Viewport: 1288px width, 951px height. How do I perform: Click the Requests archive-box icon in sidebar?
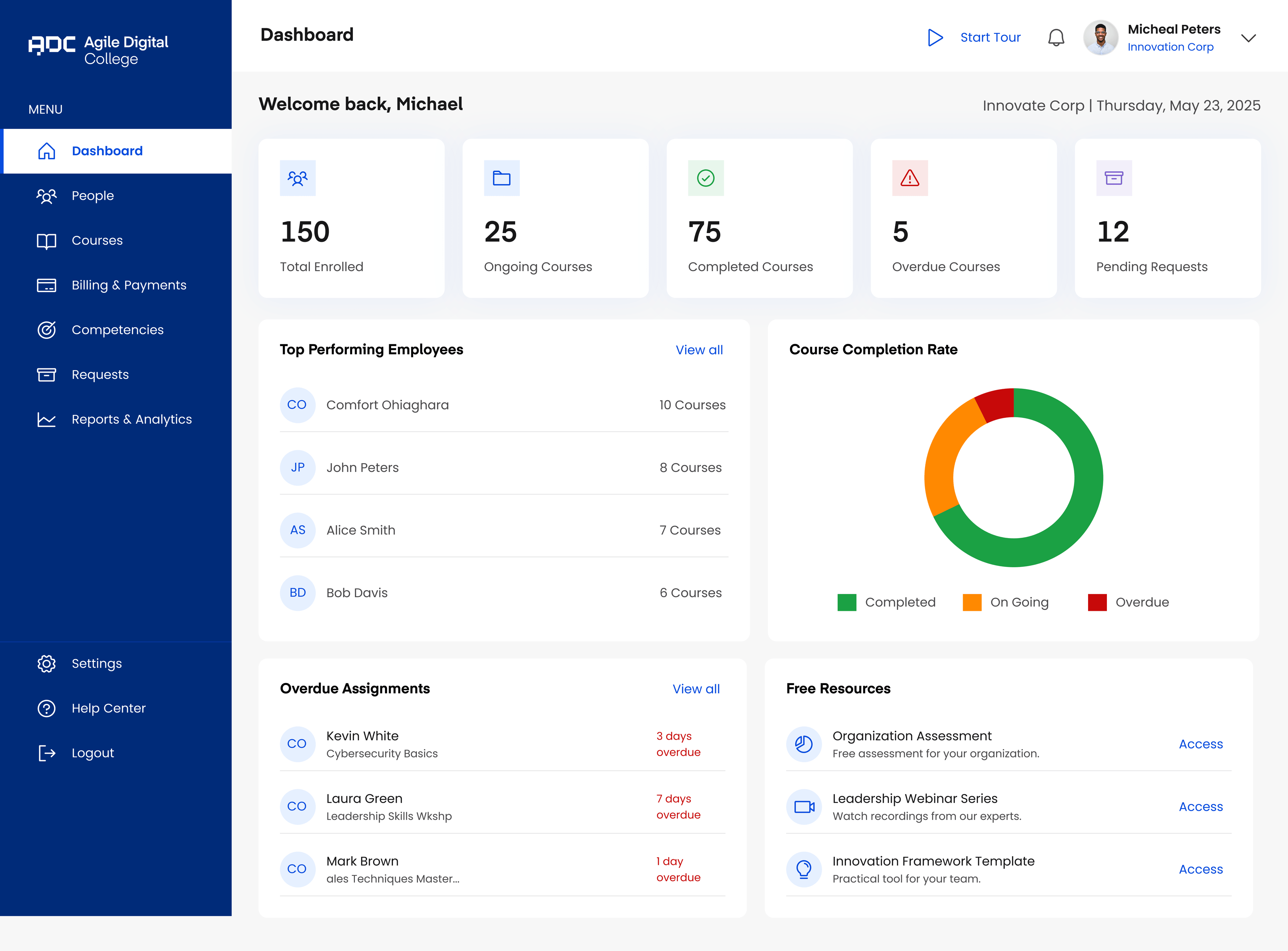pyautogui.click(x=47, y=375)
